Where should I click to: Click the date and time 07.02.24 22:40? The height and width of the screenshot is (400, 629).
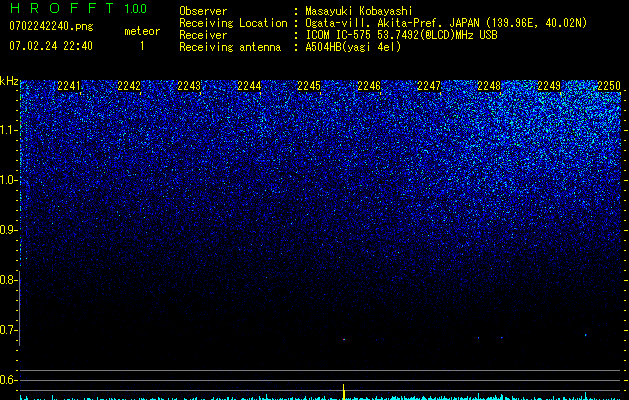click(51, 46)
